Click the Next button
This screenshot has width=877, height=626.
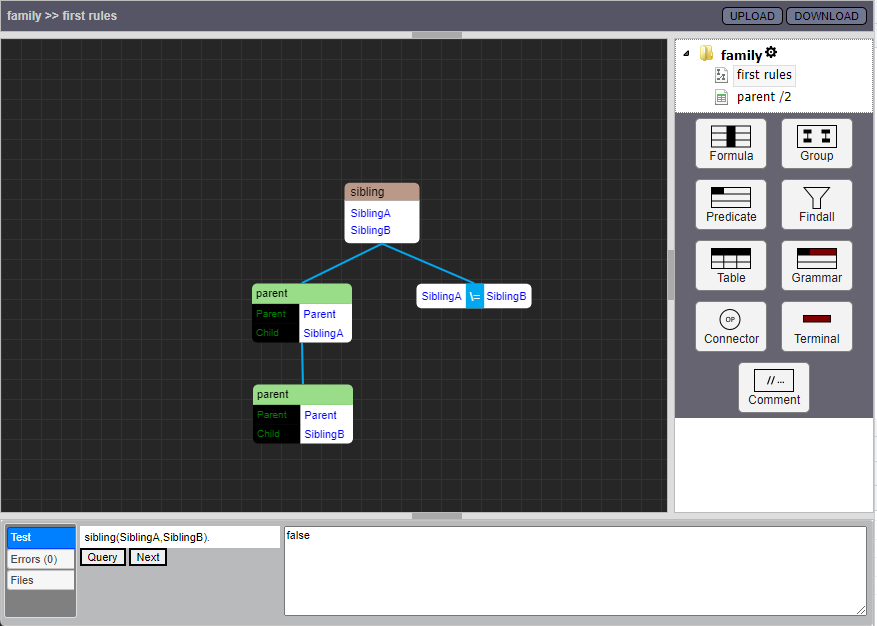tap(147, 557)
